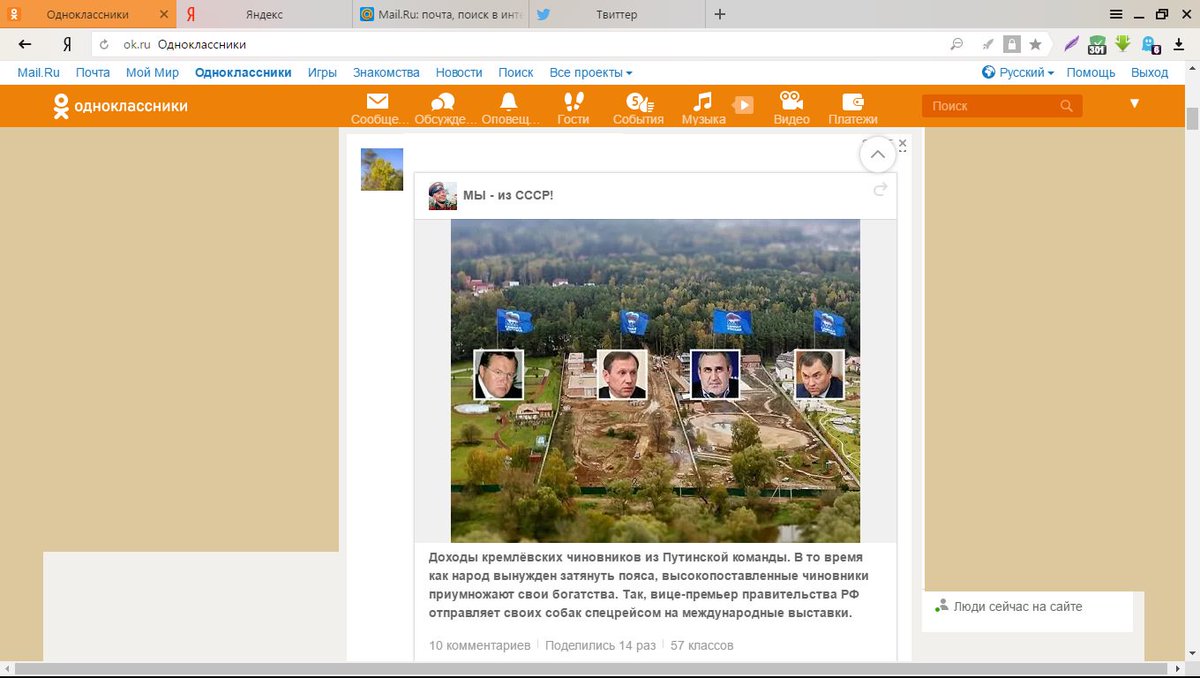
Task: Click the green arrow download extension icon
Action: 1123,43
